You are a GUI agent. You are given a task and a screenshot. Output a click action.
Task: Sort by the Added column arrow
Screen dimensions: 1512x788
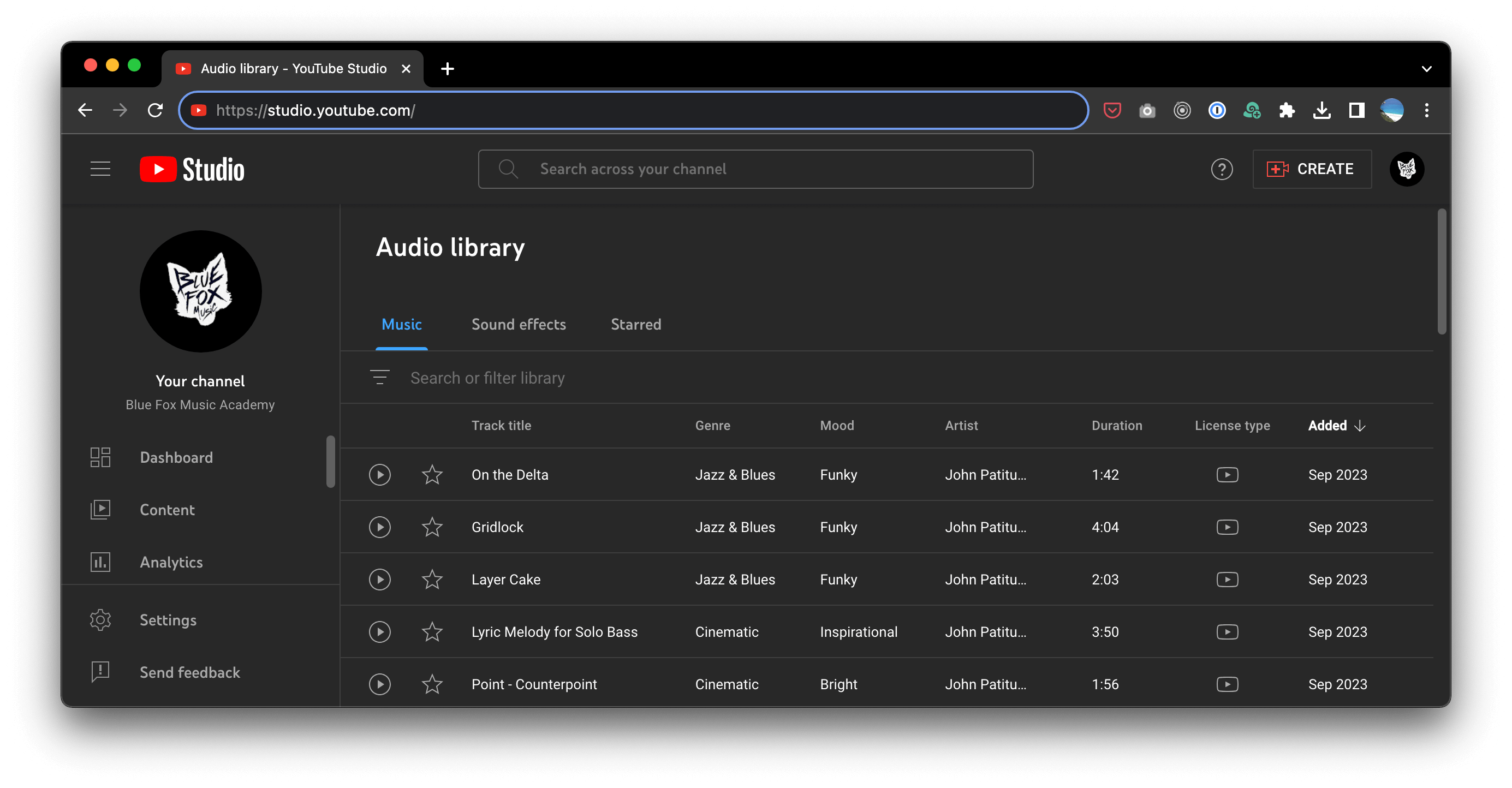pyautogui.click(x=1360, y=426)
